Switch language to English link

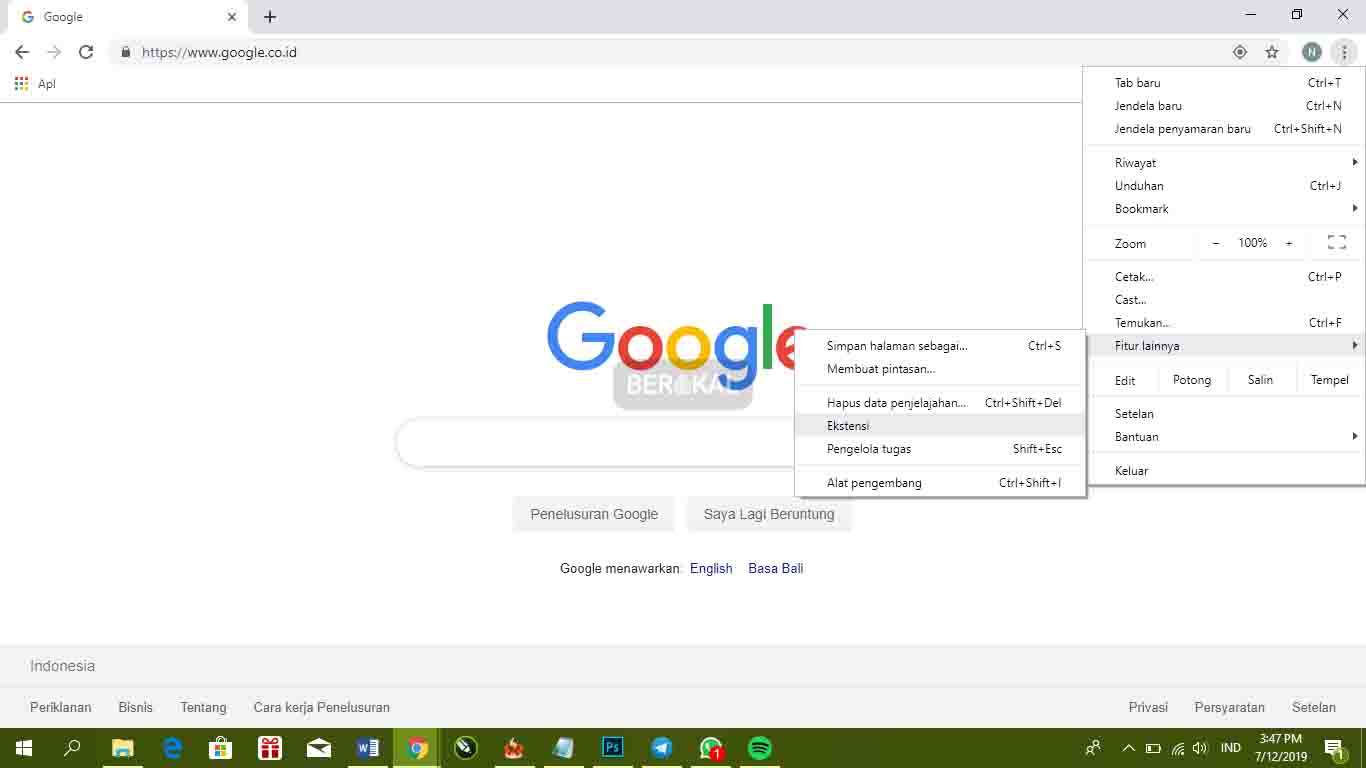pyautogui.click(x=711, y=568)
